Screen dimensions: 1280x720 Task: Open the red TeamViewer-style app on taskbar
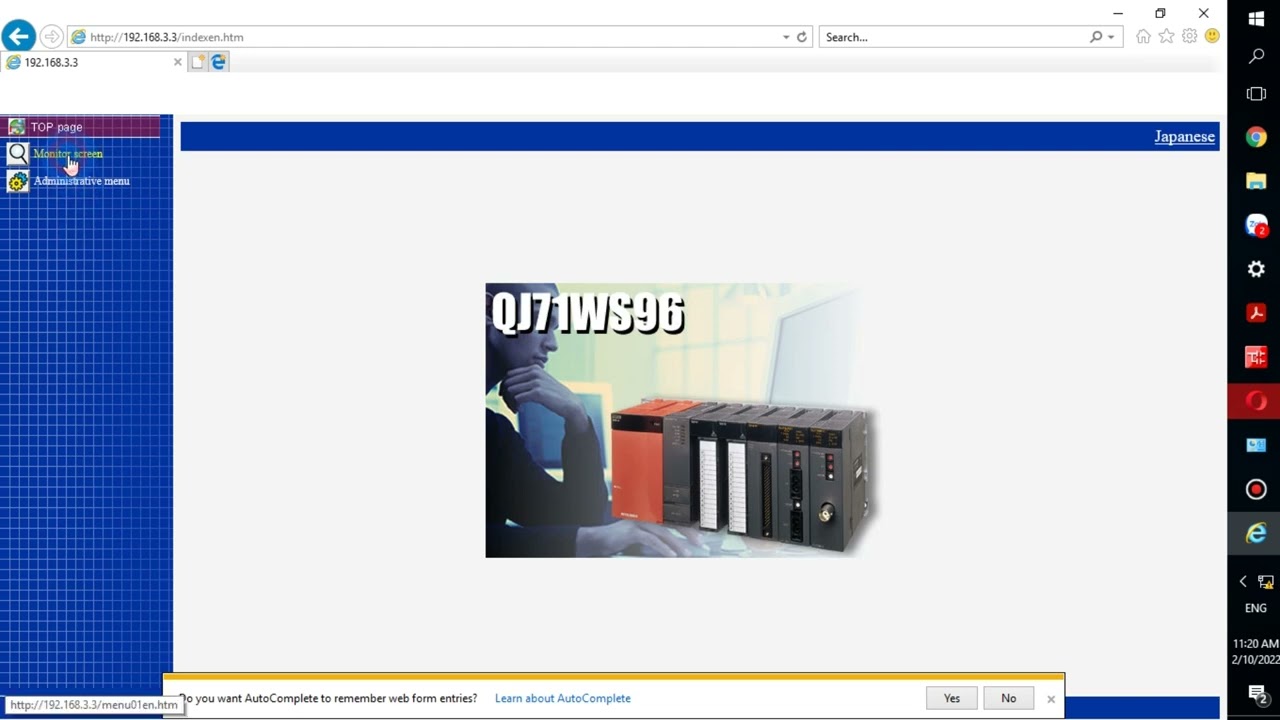pos(1256,357)
